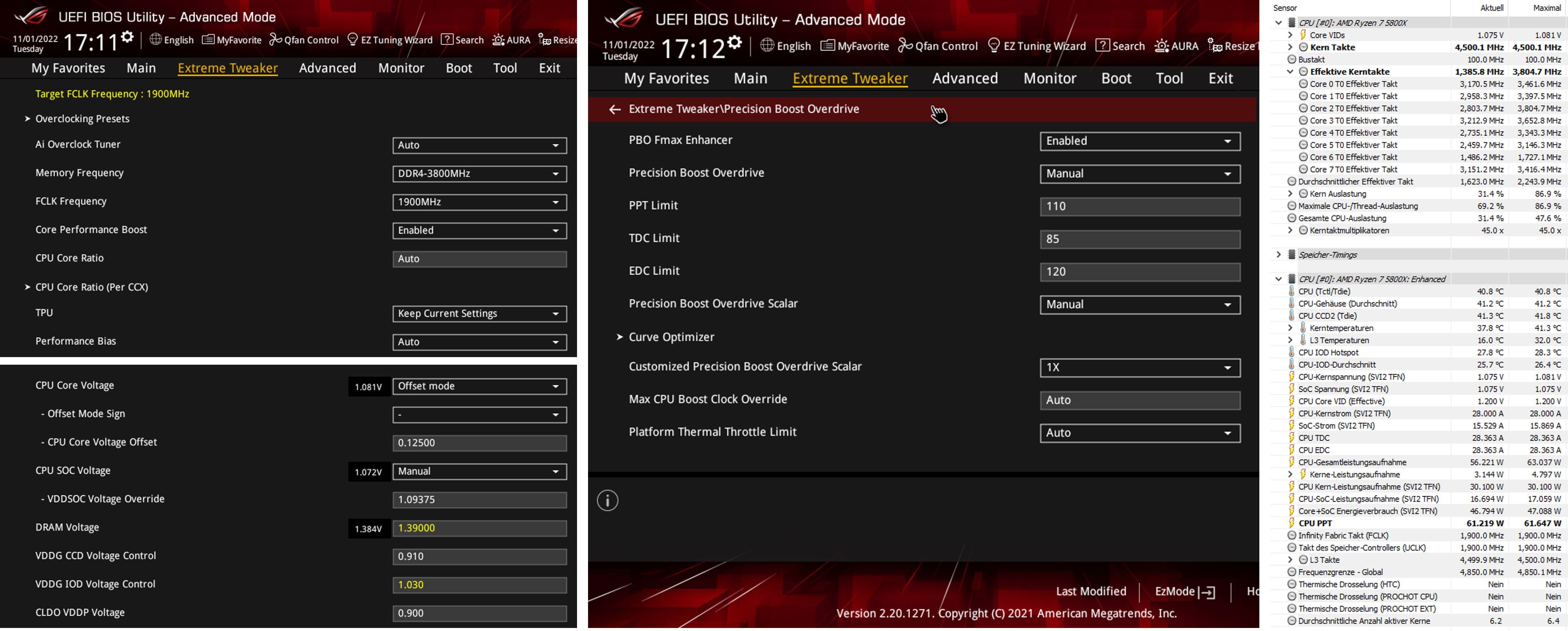This screenshot has width=1568, height=631.
Task: Expand the L3 Takte row
Action: point(1290,560)
